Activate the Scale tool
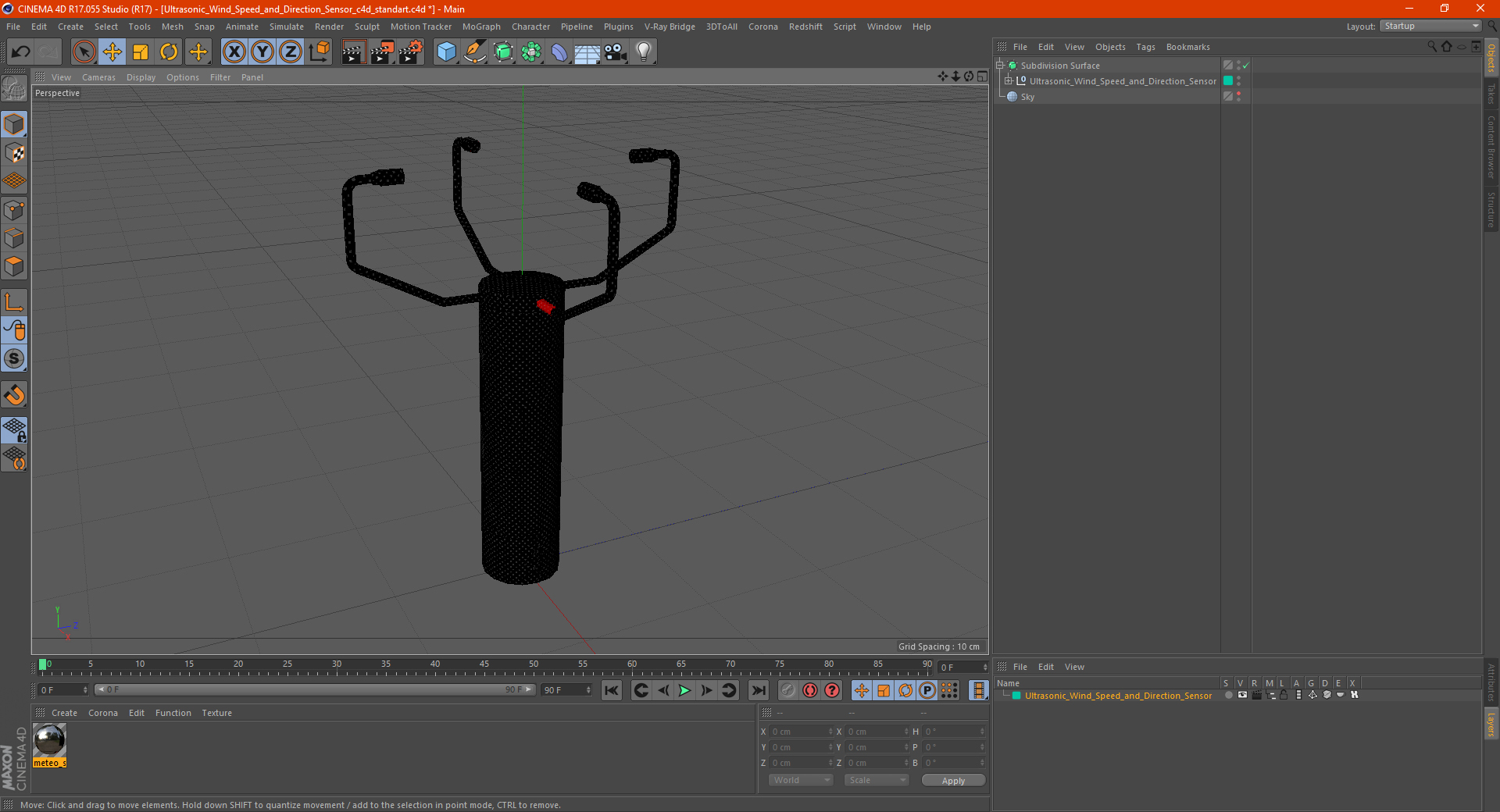Viewport: 1500px width, 812px height. click(x=141, y=52)
